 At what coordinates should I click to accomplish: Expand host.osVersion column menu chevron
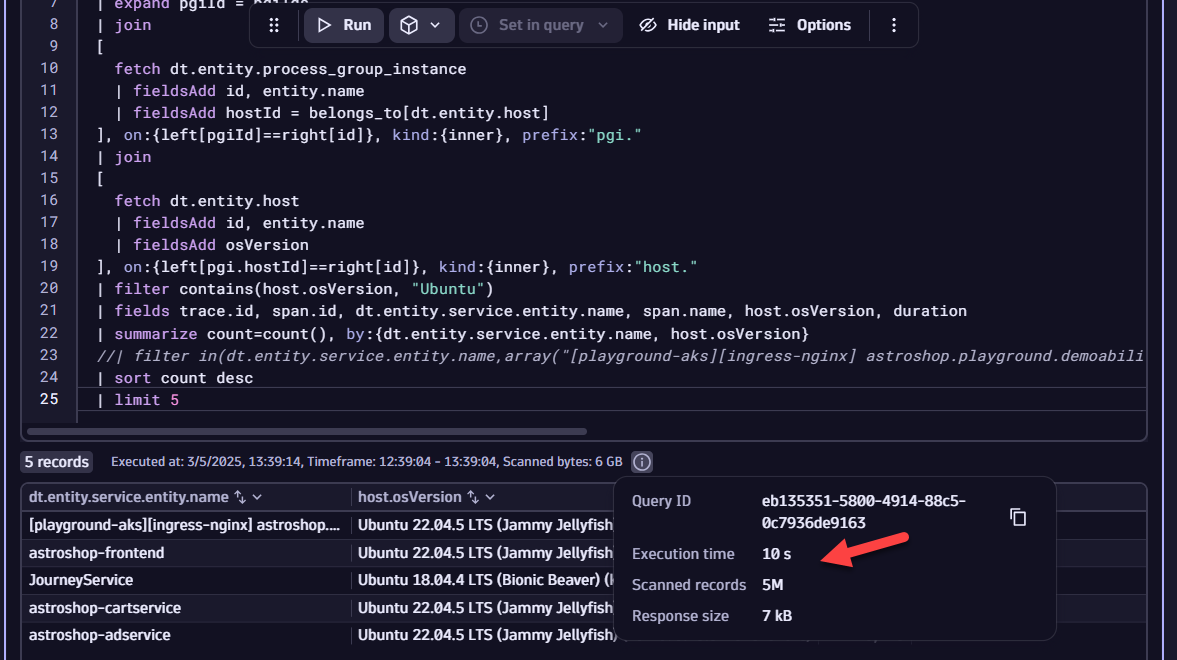point(490,497)
